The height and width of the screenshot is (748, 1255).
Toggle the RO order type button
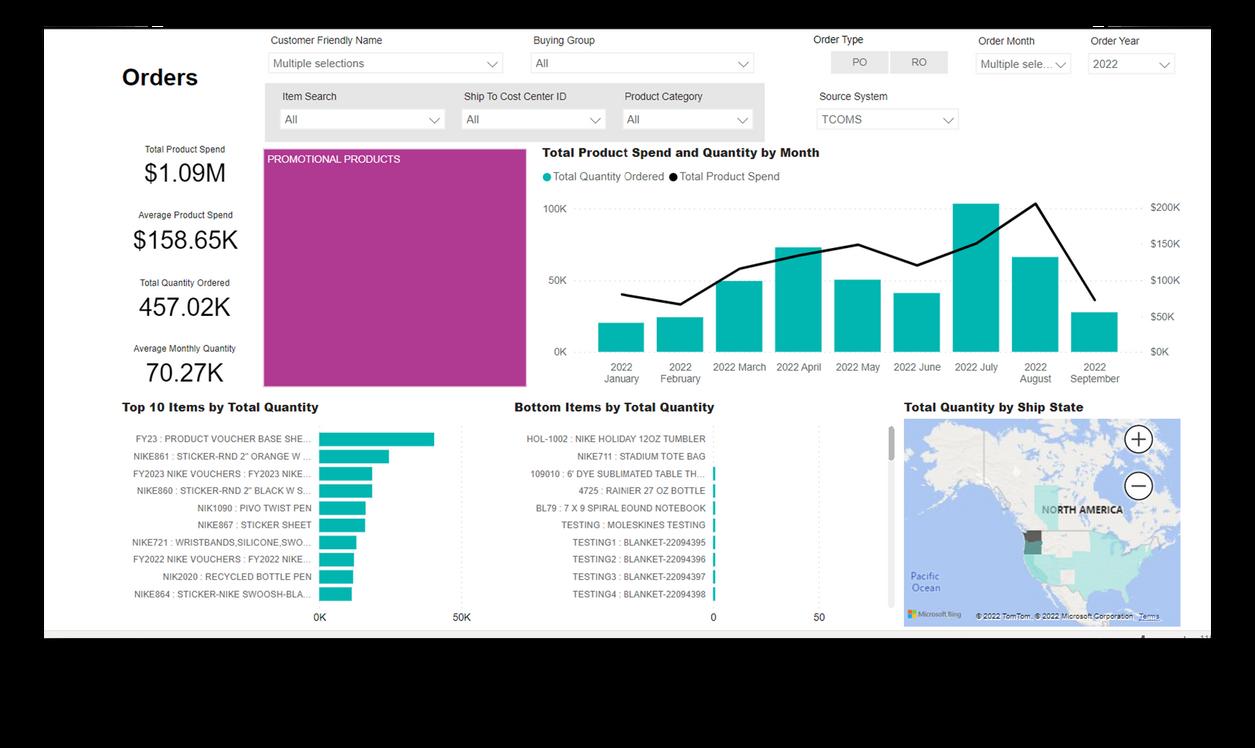[x=919, y=62]
